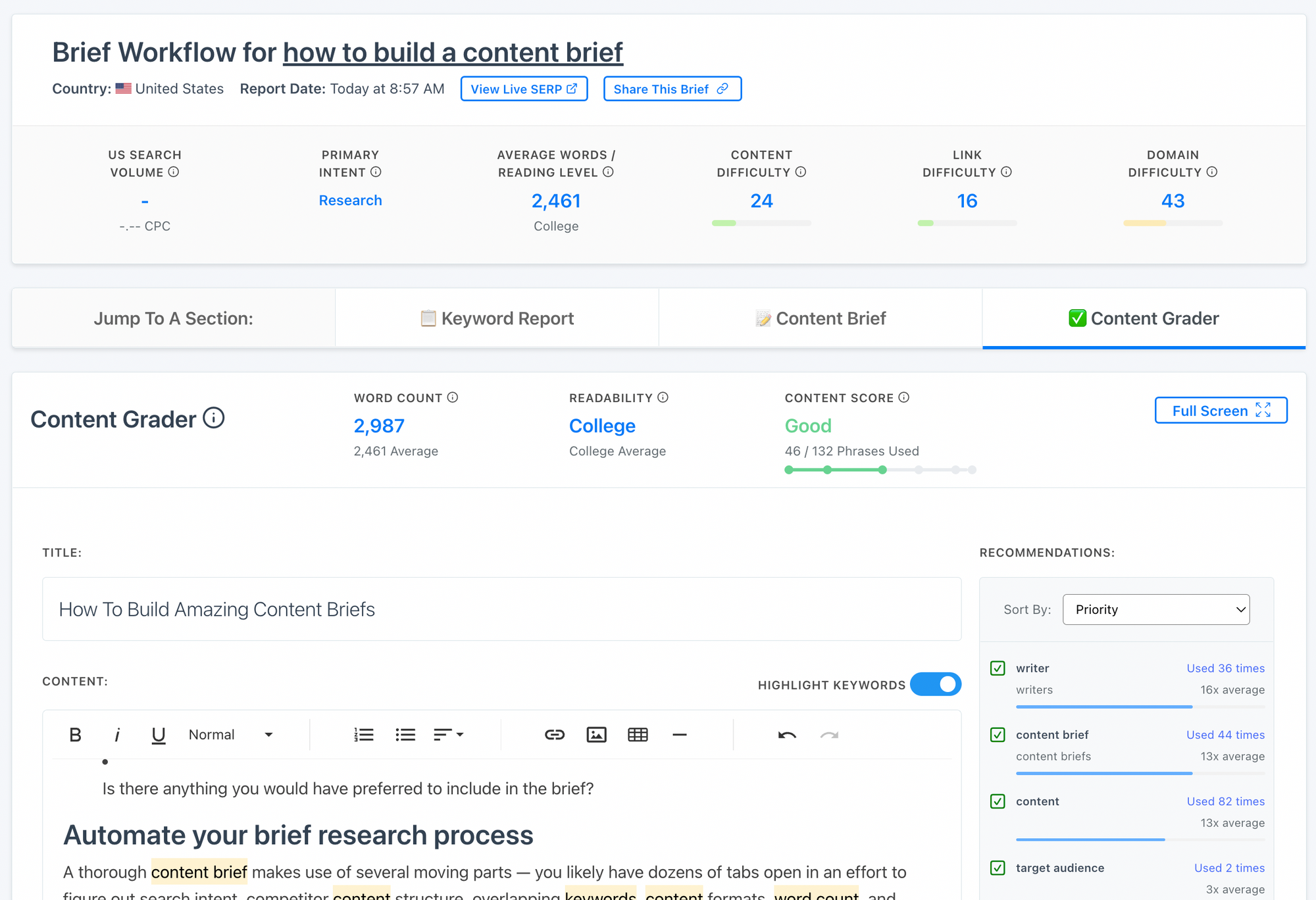This screenshot has height=900, width=1316.
Task: Expand the text alignment dropdown
Action: [x=449, y=735]
